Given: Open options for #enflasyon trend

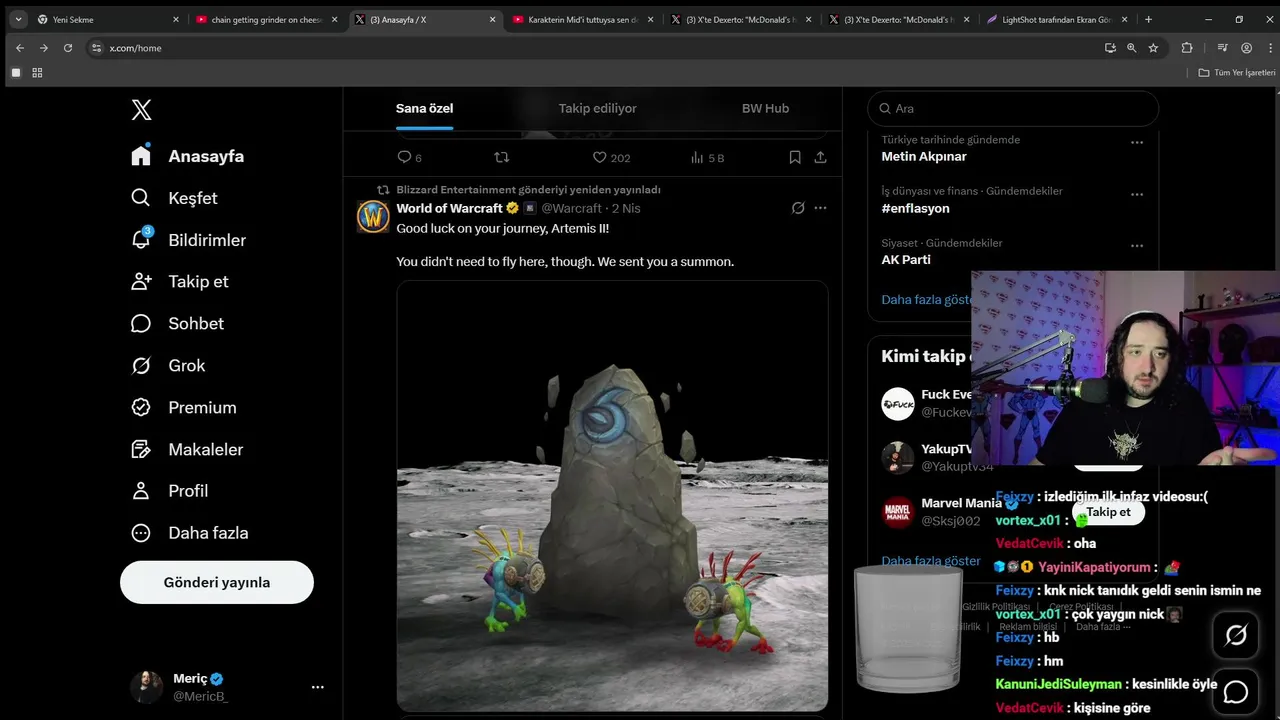Looking at the screenshot, I should pyautogui.click(x=1137, y=194).
